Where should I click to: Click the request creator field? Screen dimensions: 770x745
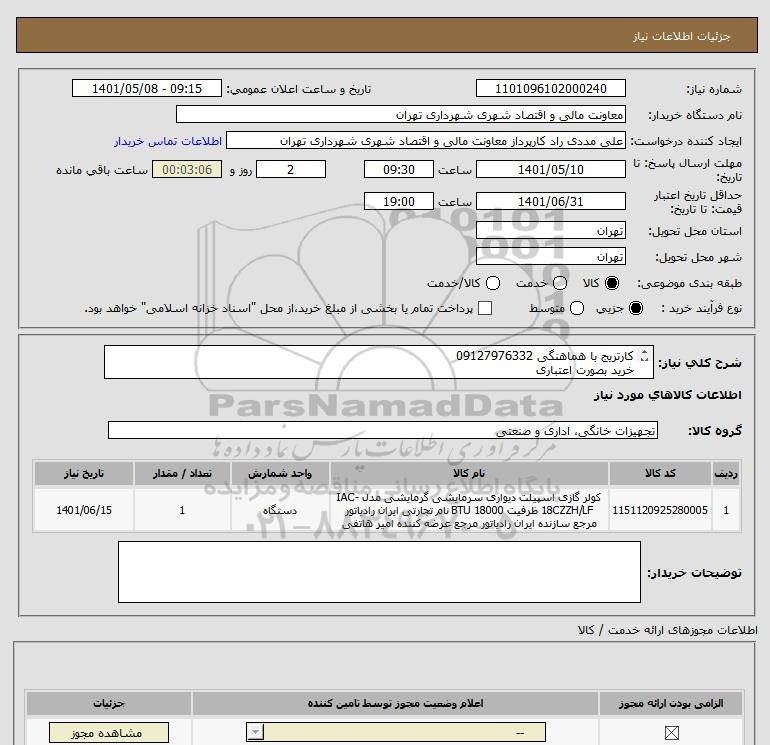(426, 141)
